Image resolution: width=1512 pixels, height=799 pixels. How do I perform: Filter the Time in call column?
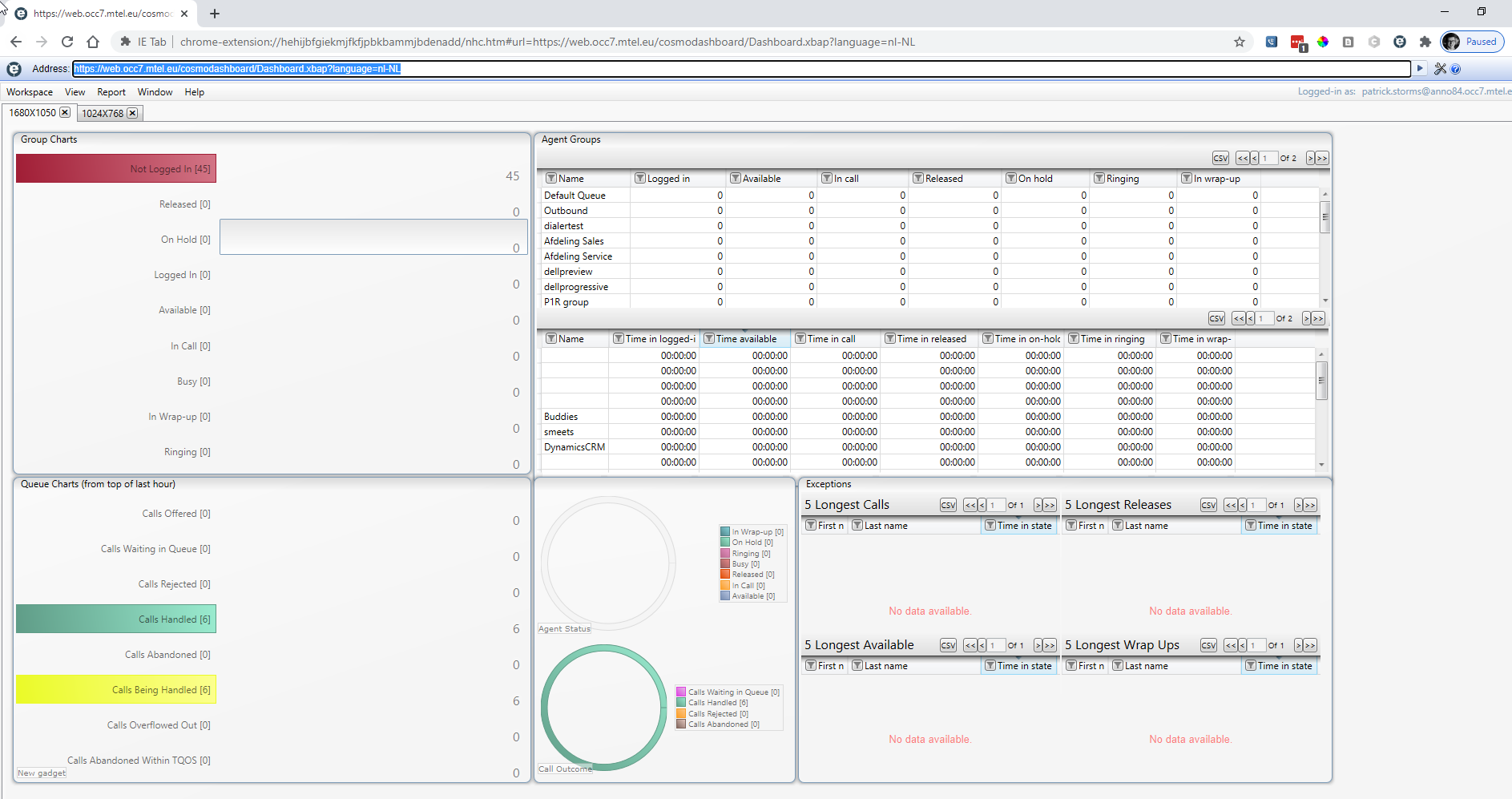click(x=800, y=339)
